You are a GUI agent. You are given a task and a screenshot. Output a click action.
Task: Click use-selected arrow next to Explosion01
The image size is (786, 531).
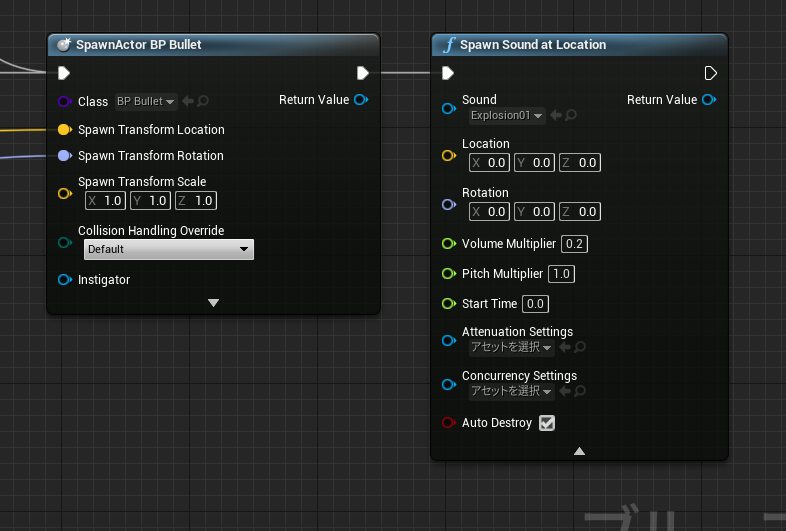point(556,115)
